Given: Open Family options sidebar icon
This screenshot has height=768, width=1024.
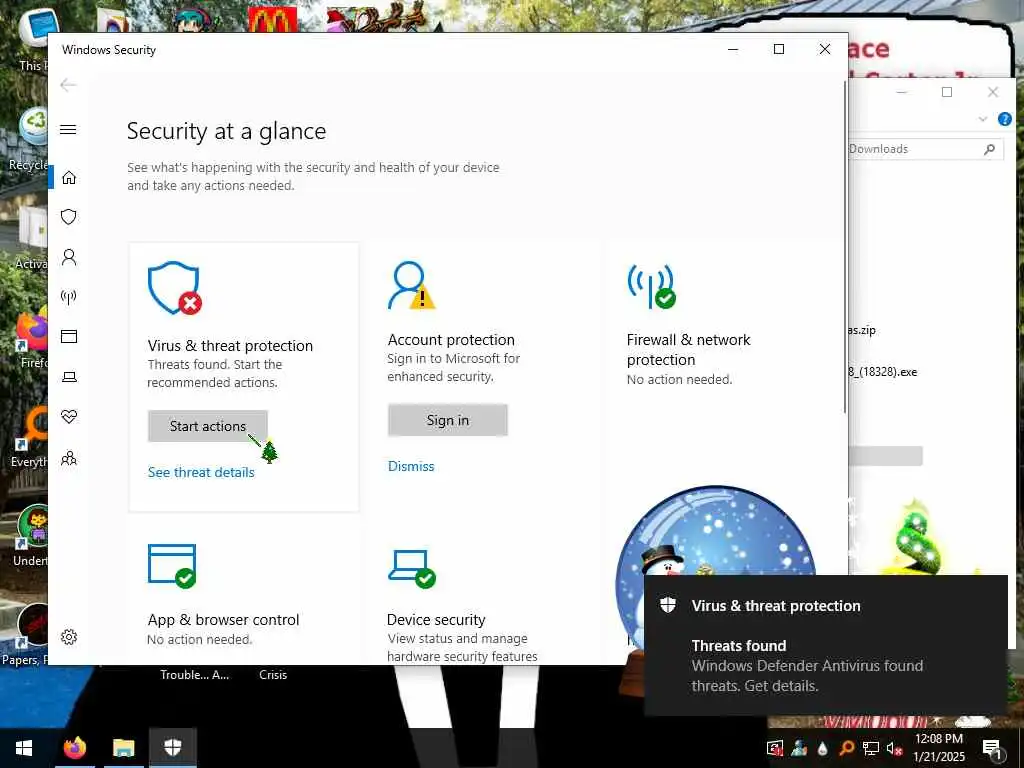Looking at the screenshot, I should (x=69, y=458).
